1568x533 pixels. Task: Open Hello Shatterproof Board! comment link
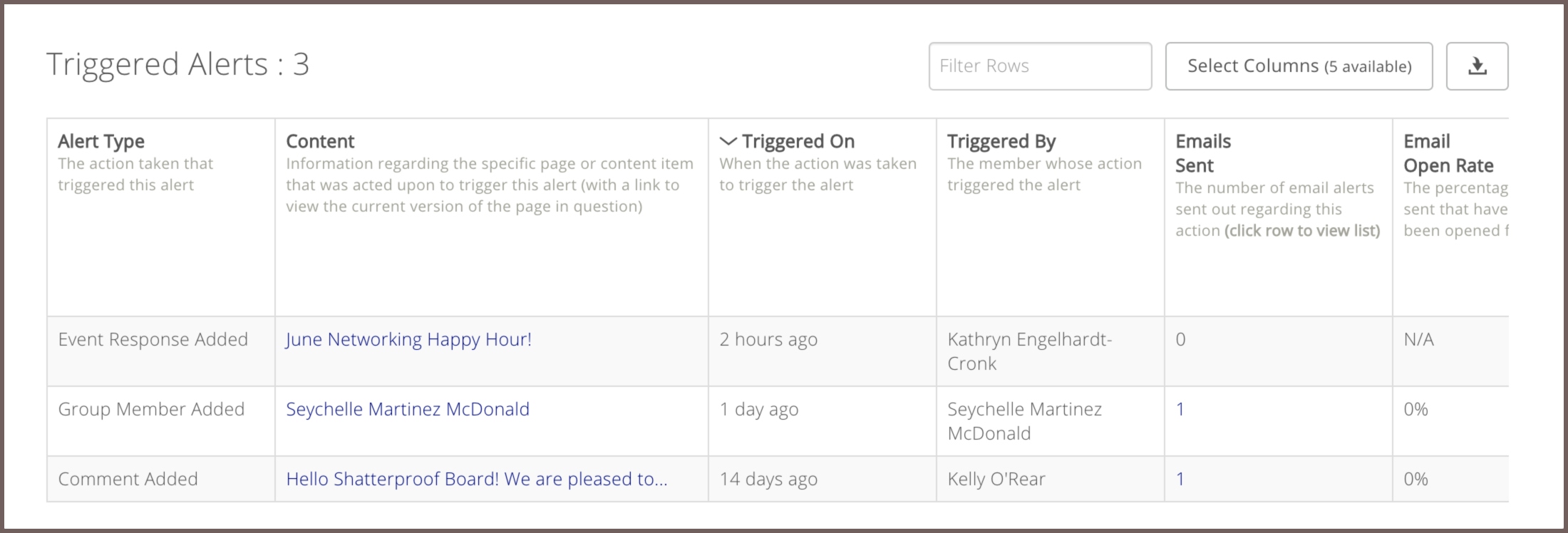[x=477, y=479]
